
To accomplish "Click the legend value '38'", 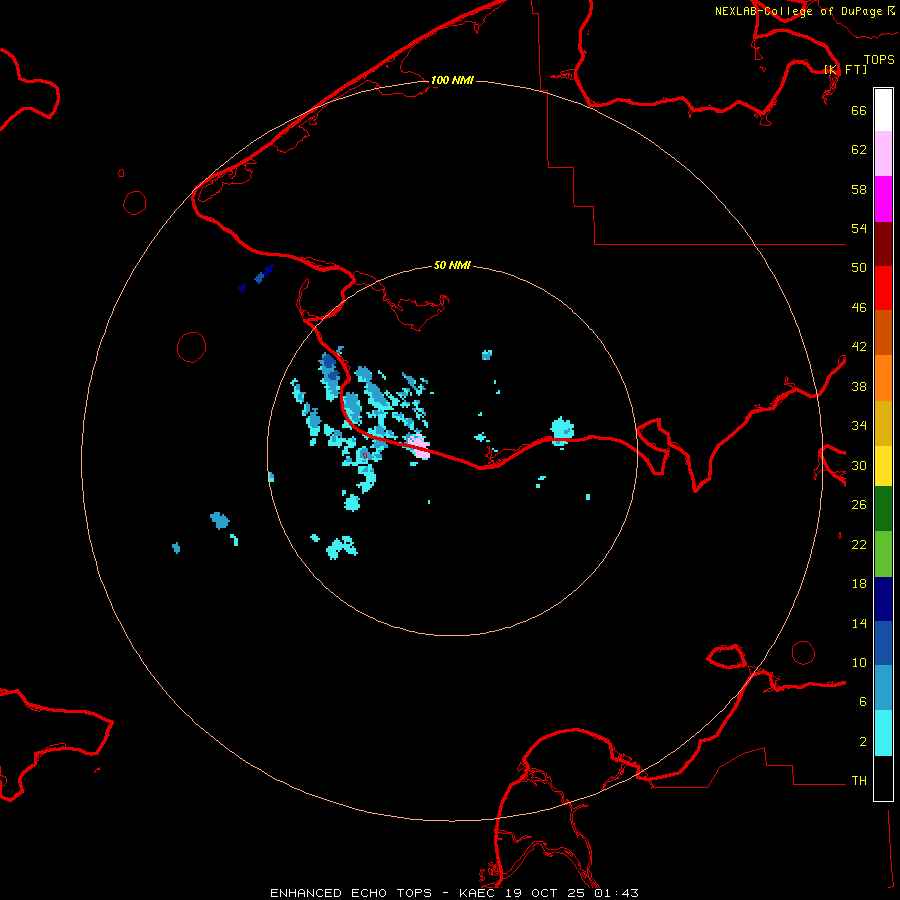I will click(x=859, y=387).
